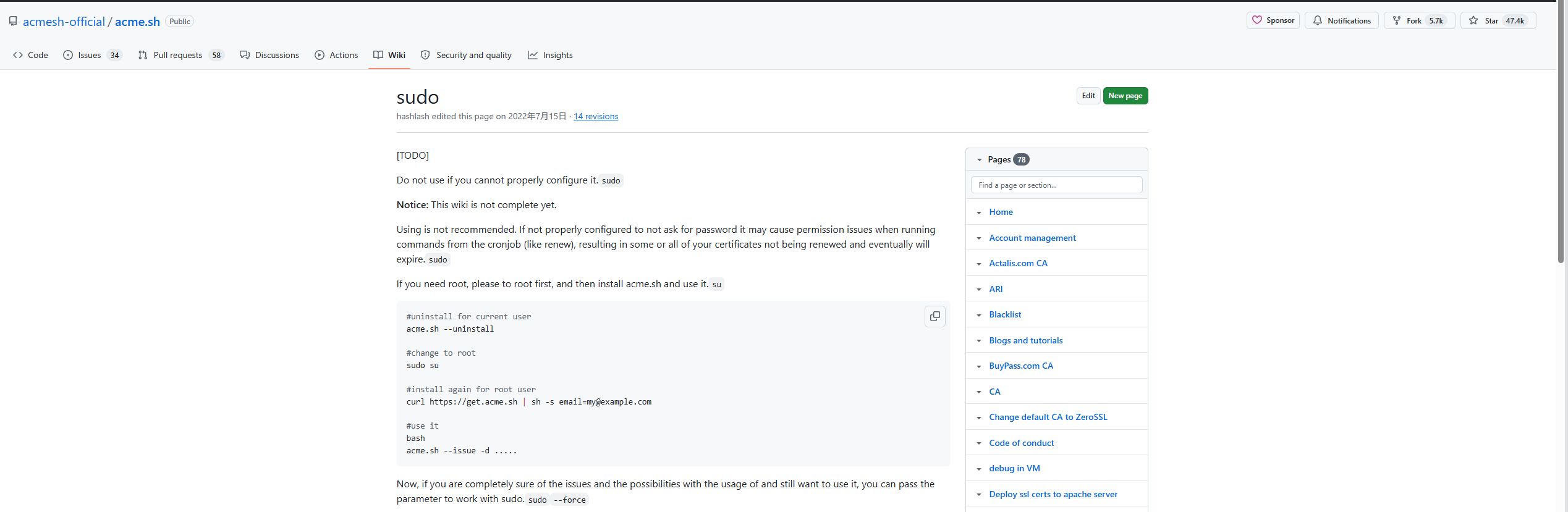Screen dimensions: 1568x512
Task: Click the star count 47.4k
Action: (1515, 20)
